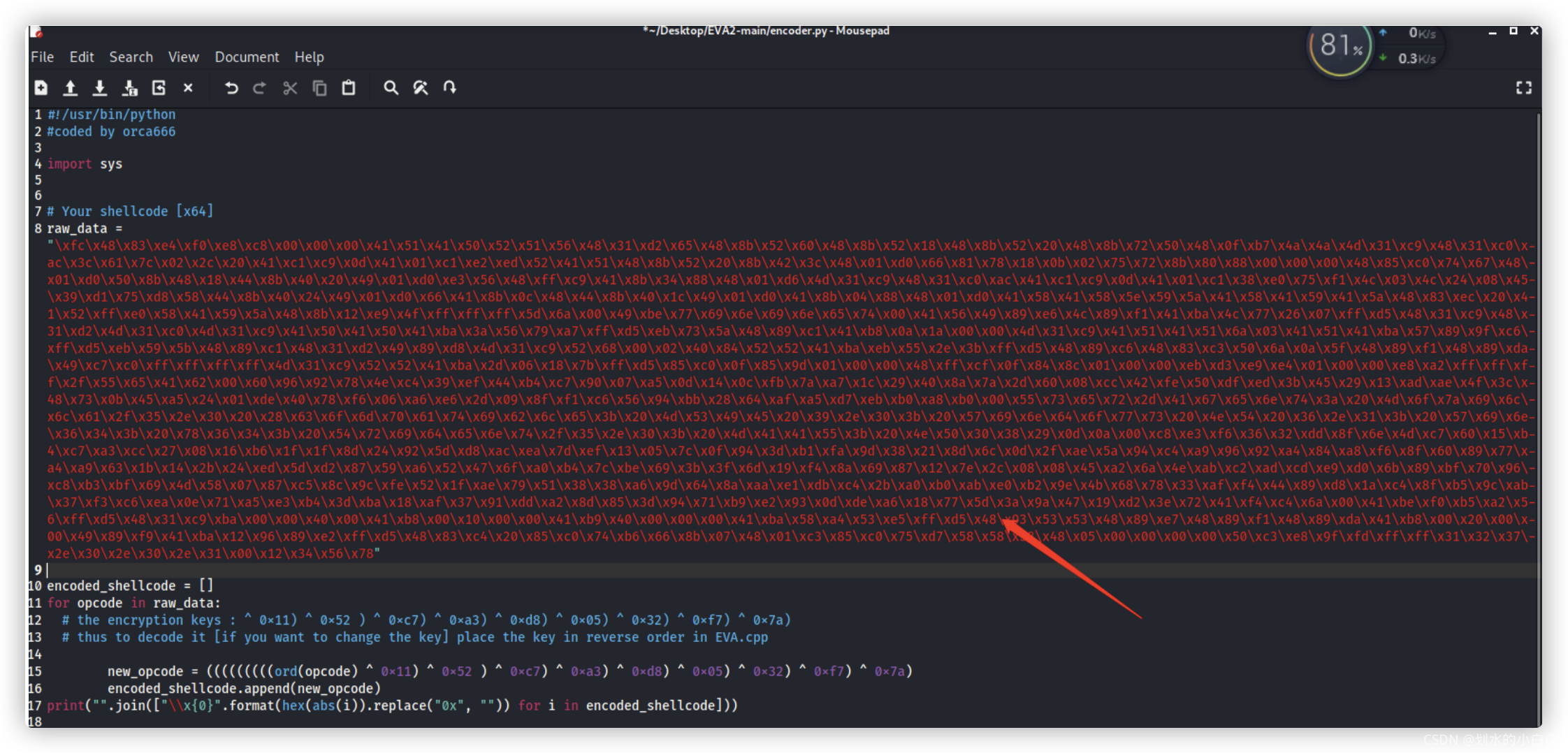Click the Open file toolbar icon
1568x753 pixels.
[71, 87]
